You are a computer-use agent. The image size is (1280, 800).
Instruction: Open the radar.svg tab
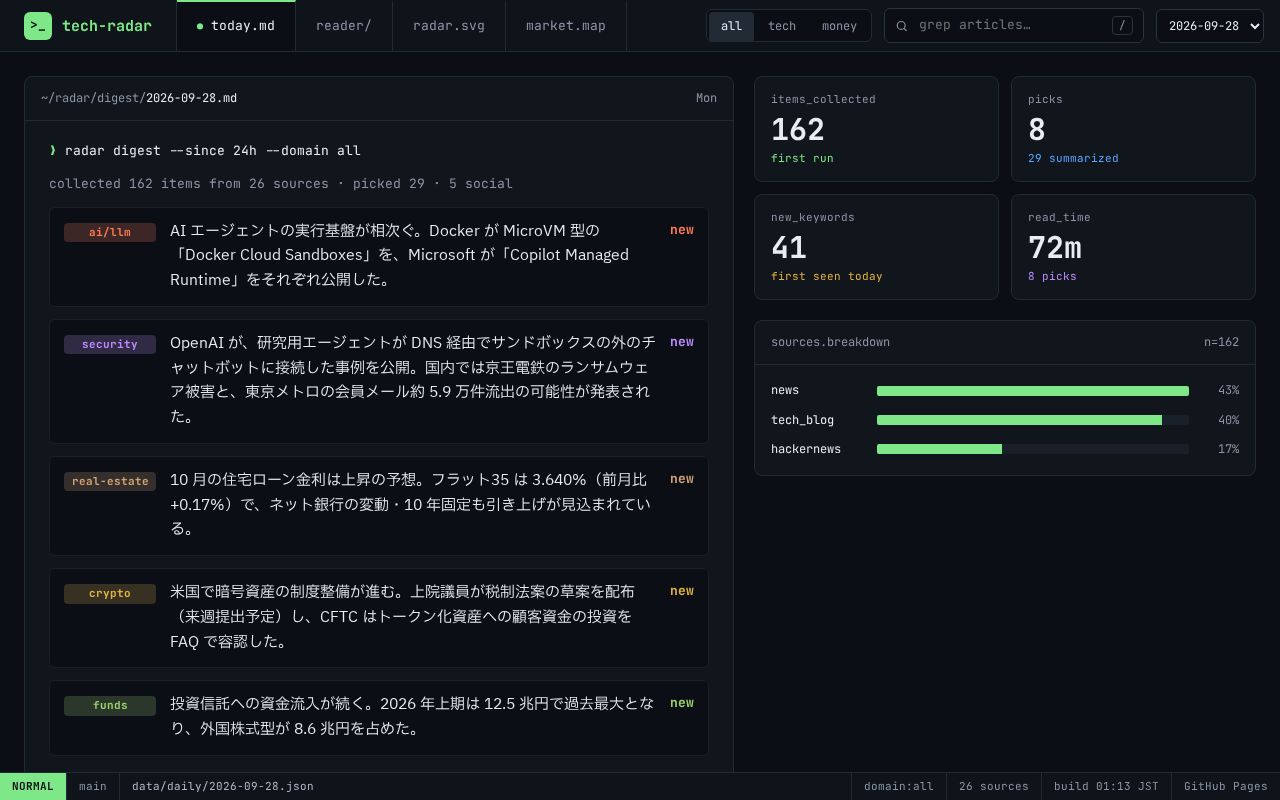click(449, 26)
